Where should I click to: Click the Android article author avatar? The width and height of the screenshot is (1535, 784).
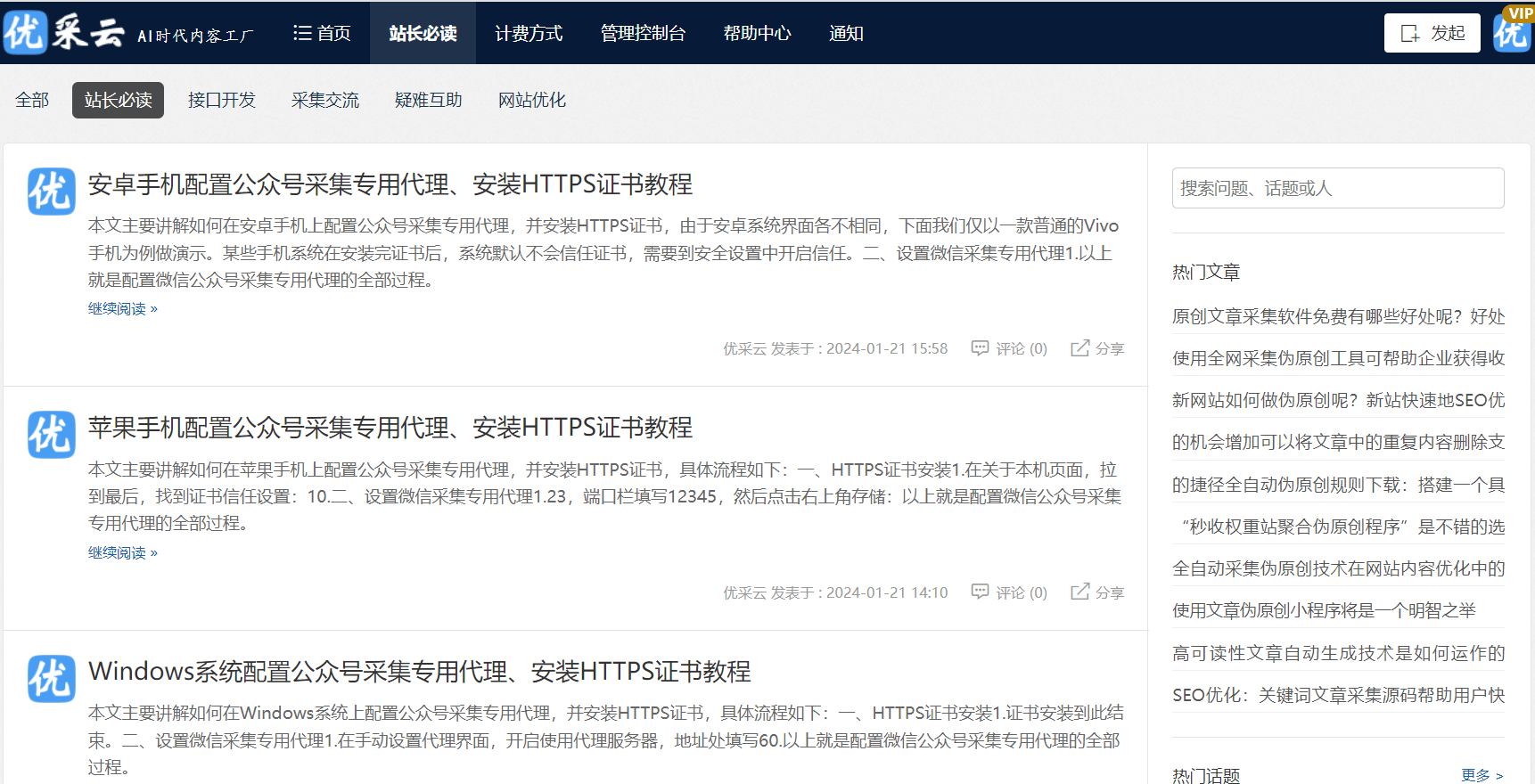point(52,192)
